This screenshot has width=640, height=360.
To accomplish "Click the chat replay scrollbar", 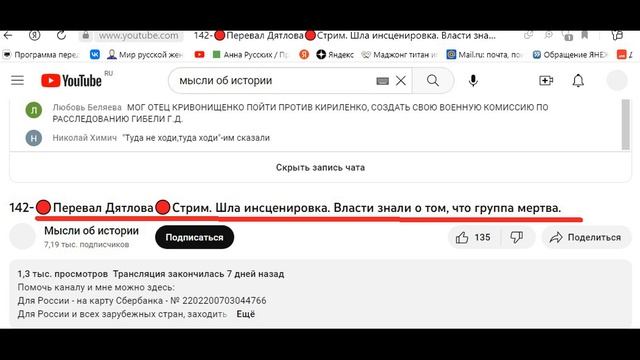I will [626, 124].
